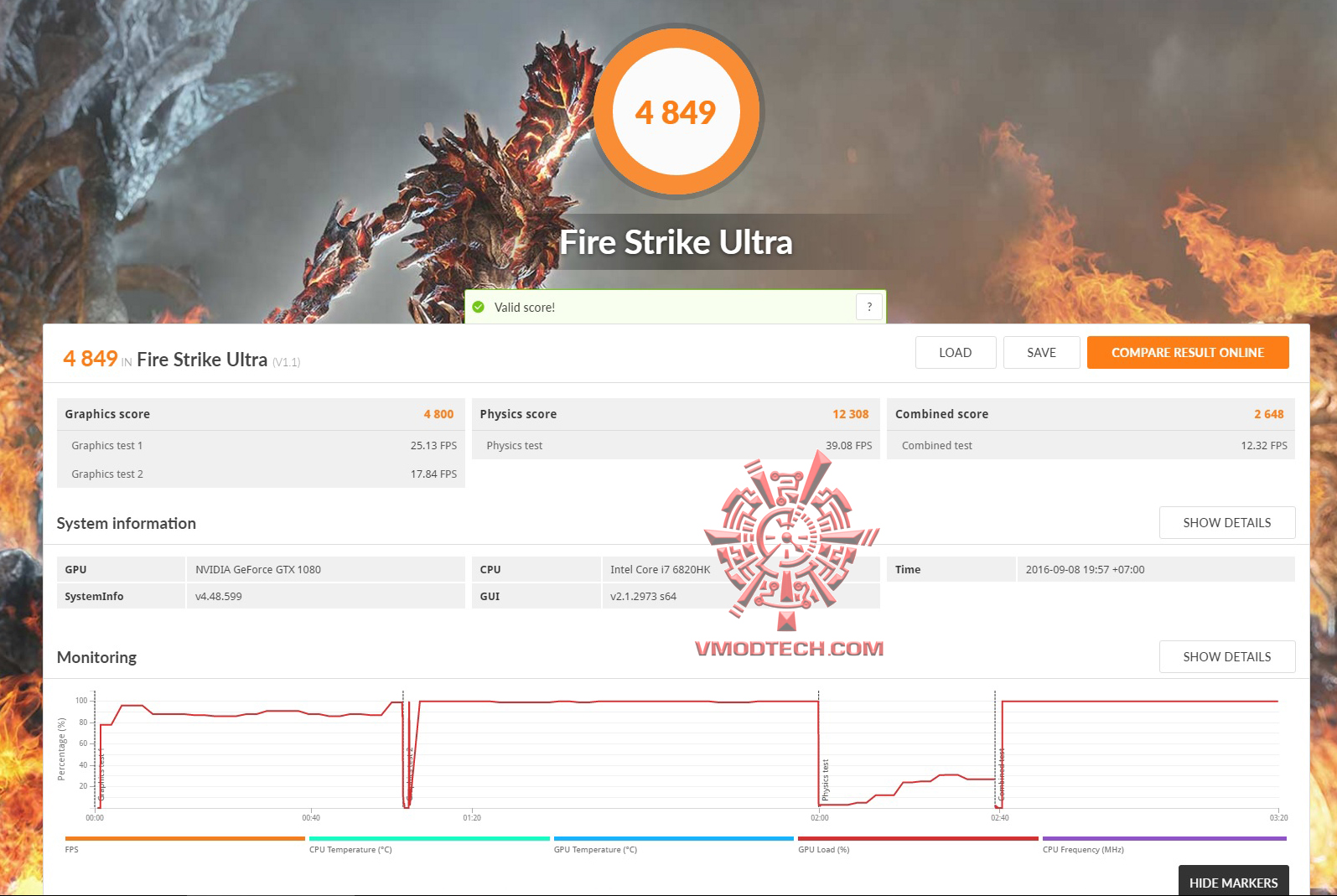The height and width of the screenshot is (896, 1337).
Task: Click the green valid score checkmark icon
Action: [479, 307]
